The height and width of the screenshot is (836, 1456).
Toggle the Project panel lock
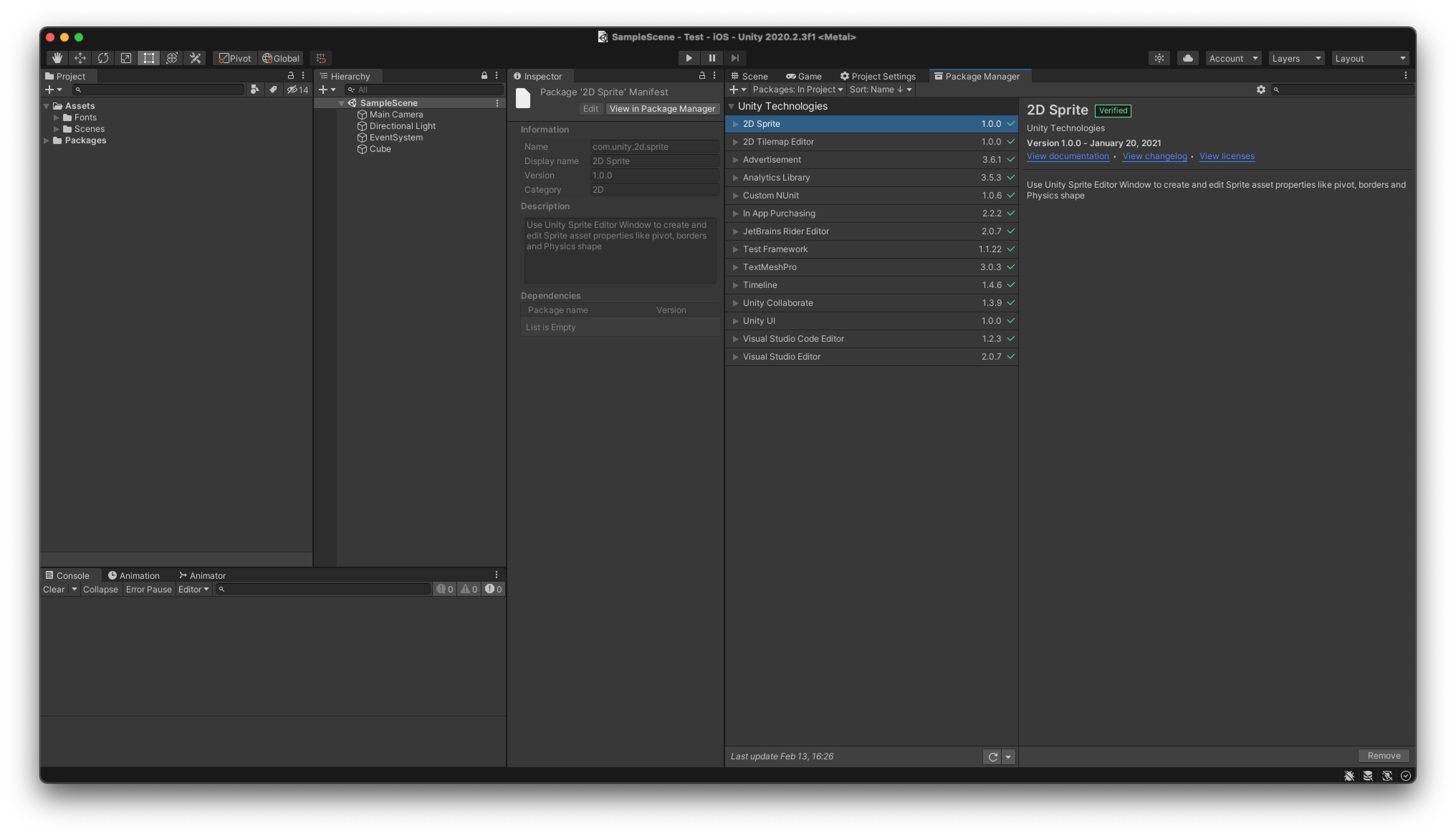pyautogui.click(x=291, y=76)
